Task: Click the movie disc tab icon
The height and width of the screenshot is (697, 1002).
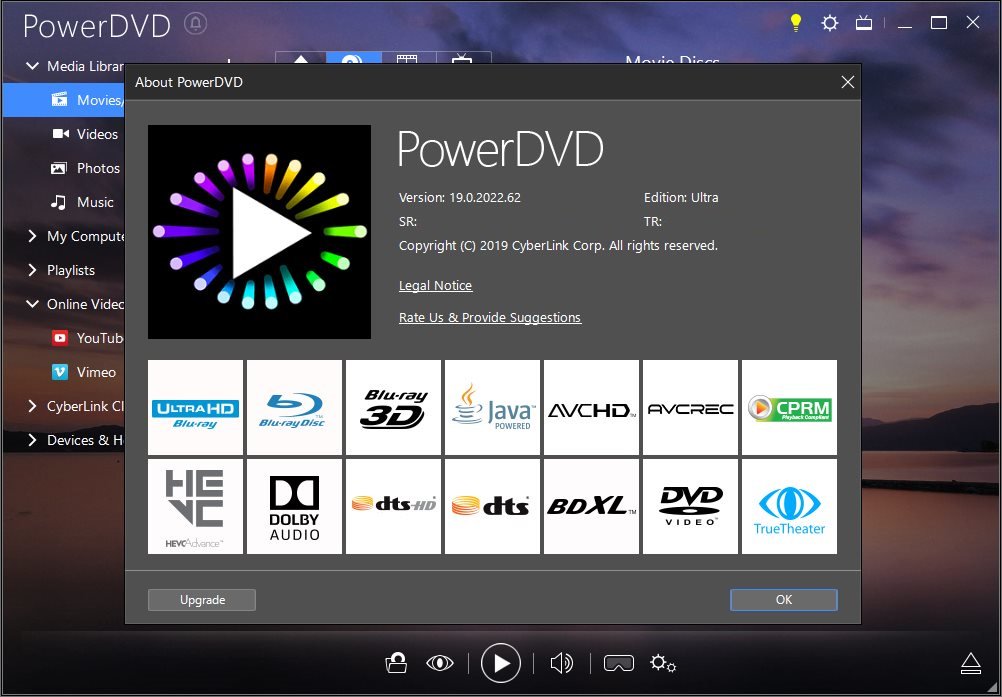Action: [x=353, y=58]
